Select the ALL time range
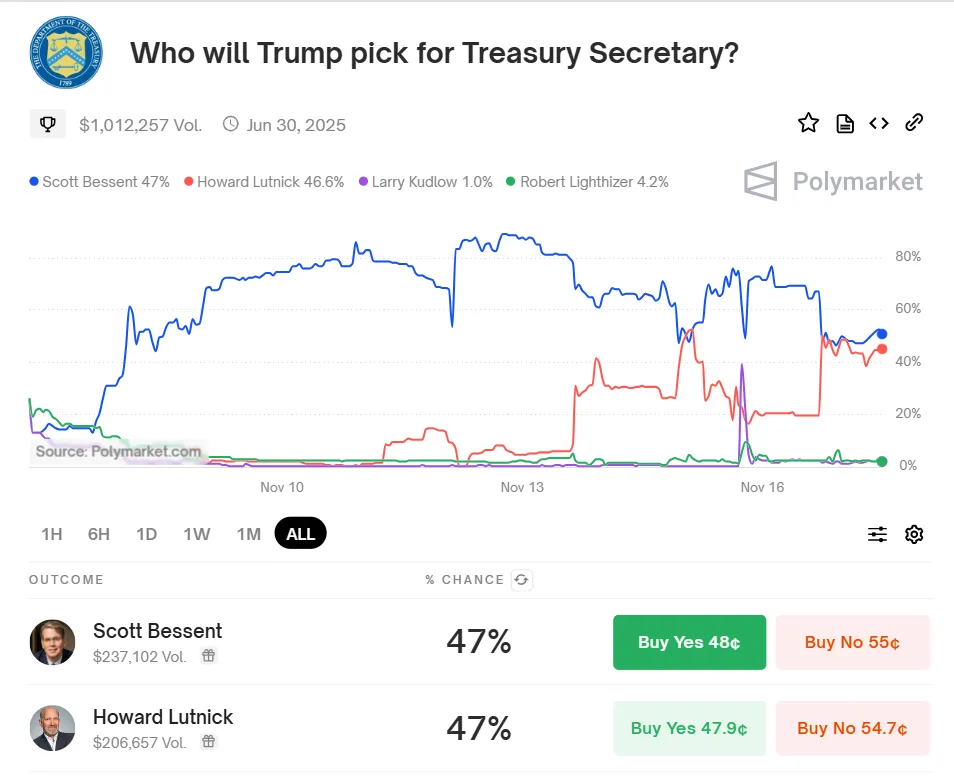This screenshot has height=784, width=954. [x=300, y=534]
